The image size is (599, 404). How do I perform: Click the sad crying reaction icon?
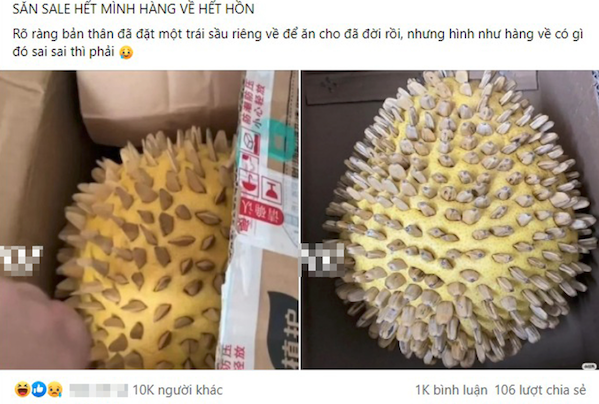[x=55, y=389]
